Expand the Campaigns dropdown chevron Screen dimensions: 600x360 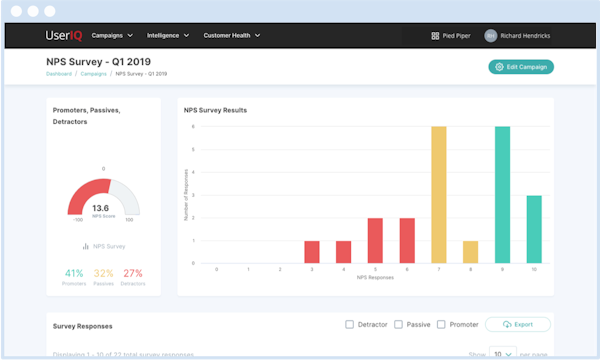click(x=130, y=36)
